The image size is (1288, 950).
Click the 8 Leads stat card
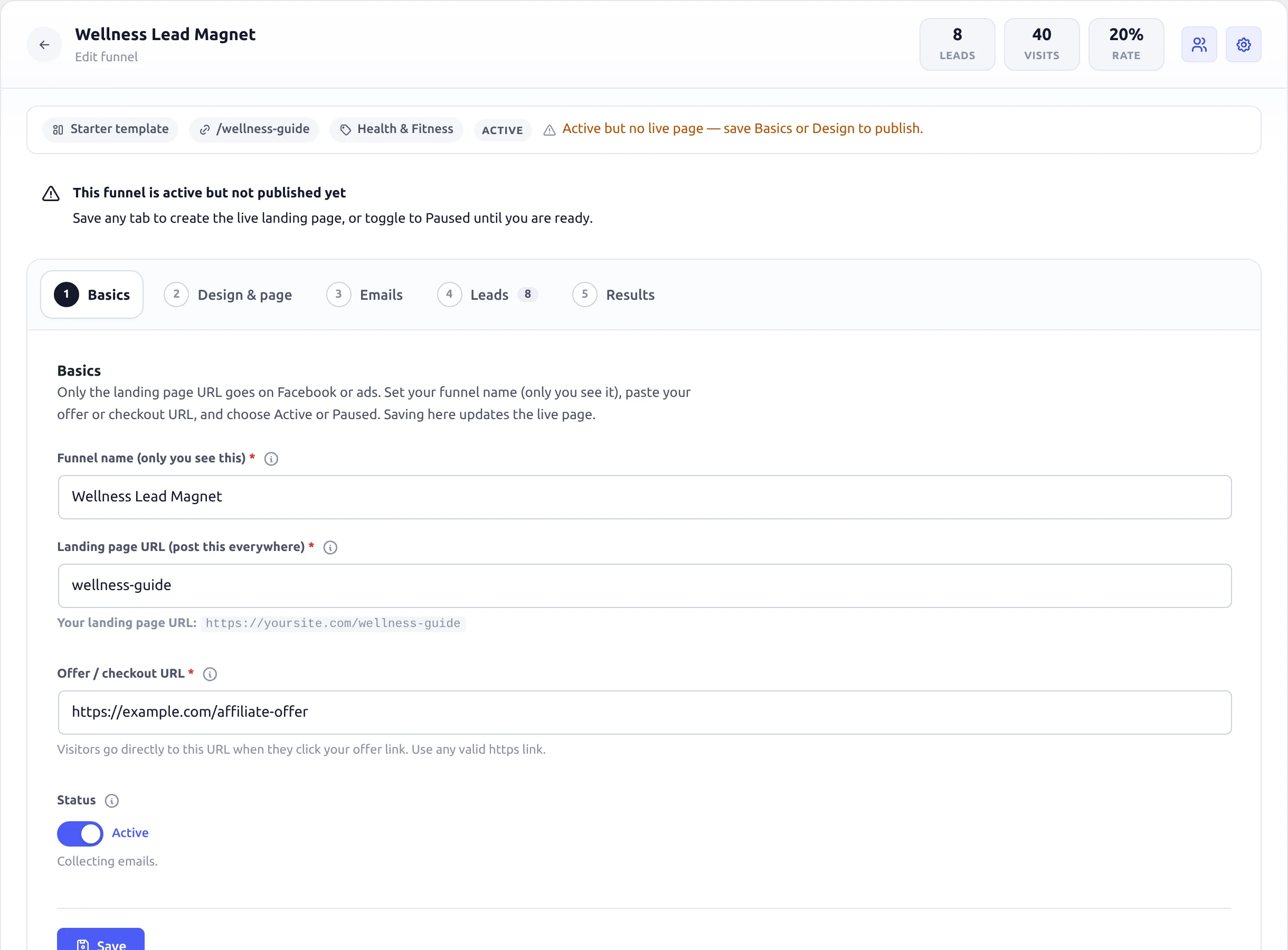click(958, 44)
